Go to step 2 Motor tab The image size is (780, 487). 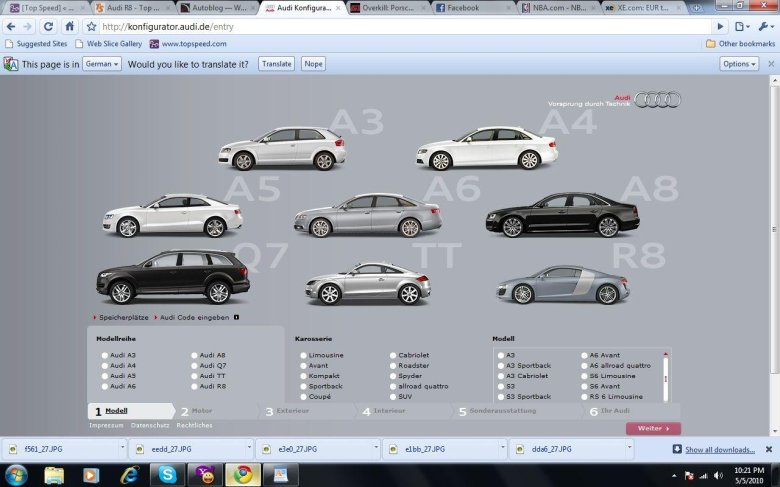200,411
